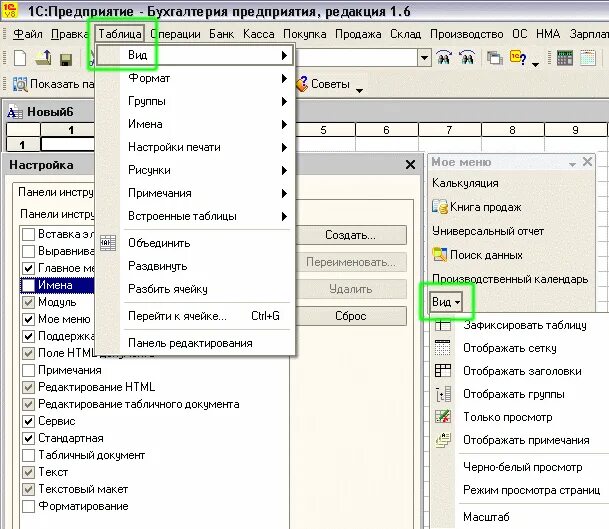Close the Настройка dialog
This screenshot has width=609, height=529.
point(410,165)
